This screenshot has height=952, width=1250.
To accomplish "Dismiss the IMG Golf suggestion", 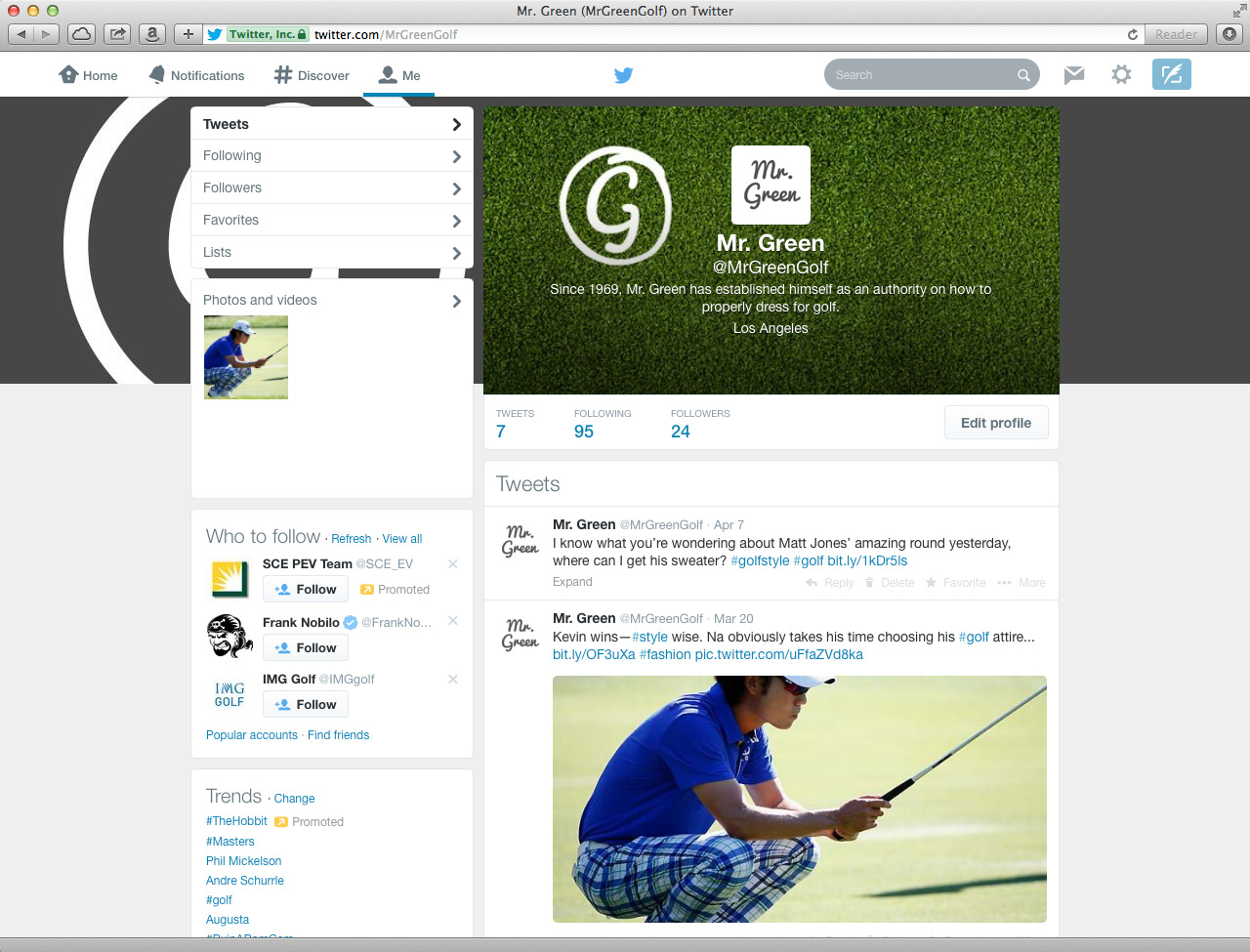I will pos(453,680).
